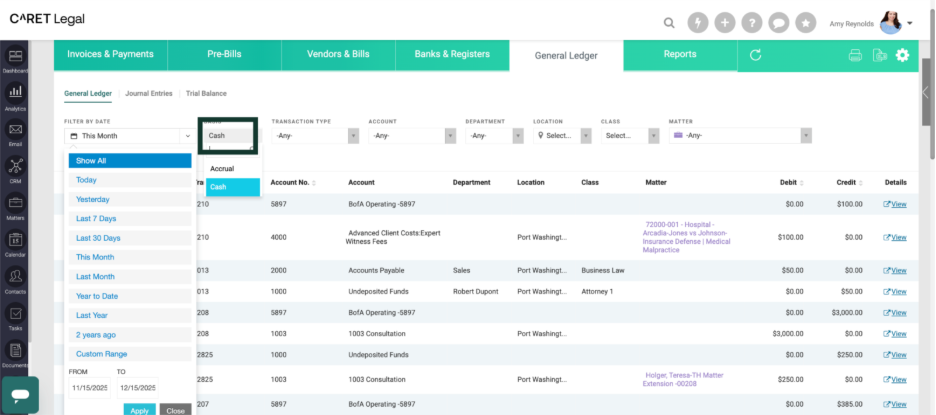Select the General Ledger main tab
Image resolution: width=936 pixels, height=415 pixels.
tap(566, 56)
